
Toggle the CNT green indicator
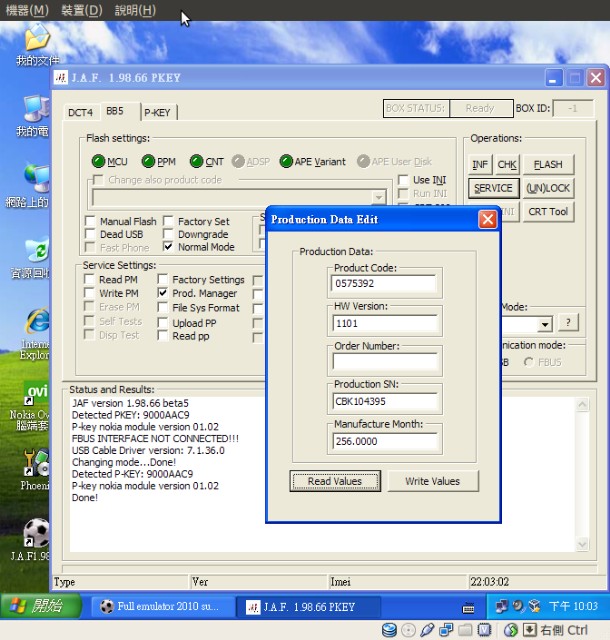[x=196, y=161]
